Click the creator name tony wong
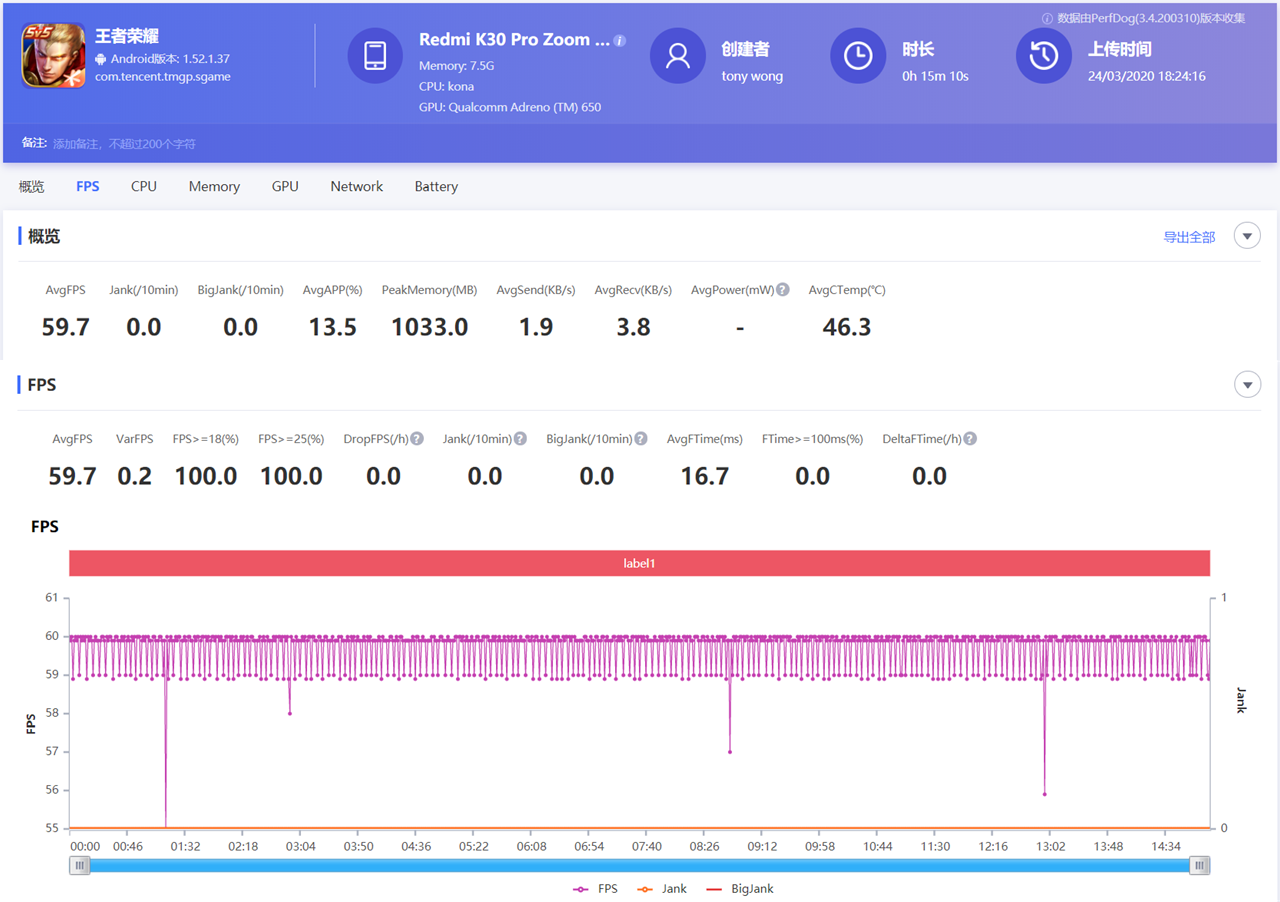This screenshot has width=1280, height=902. [752, 76]
